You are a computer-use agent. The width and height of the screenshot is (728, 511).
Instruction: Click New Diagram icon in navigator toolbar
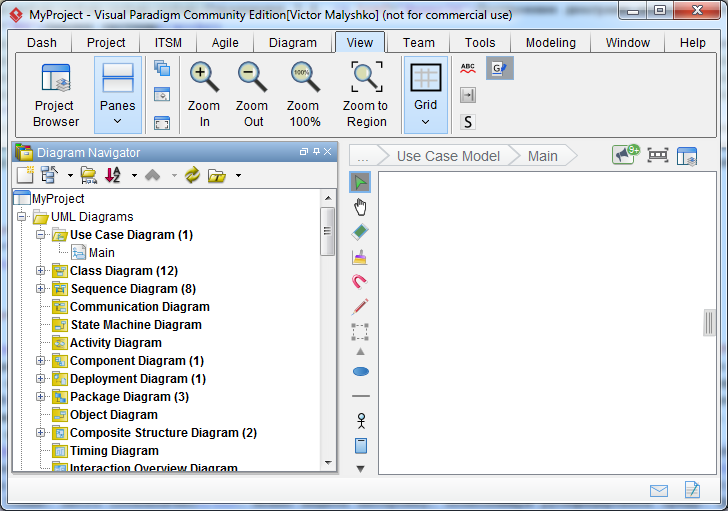tap(25, 175)
